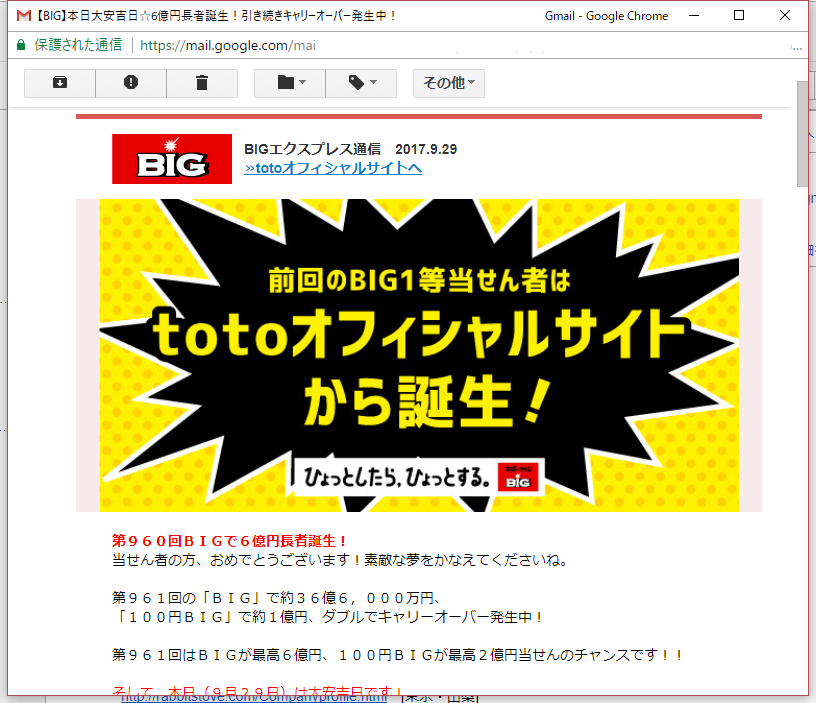
Task: Click the rabbitstove.com link in the background window
Action: click(254, 698)
